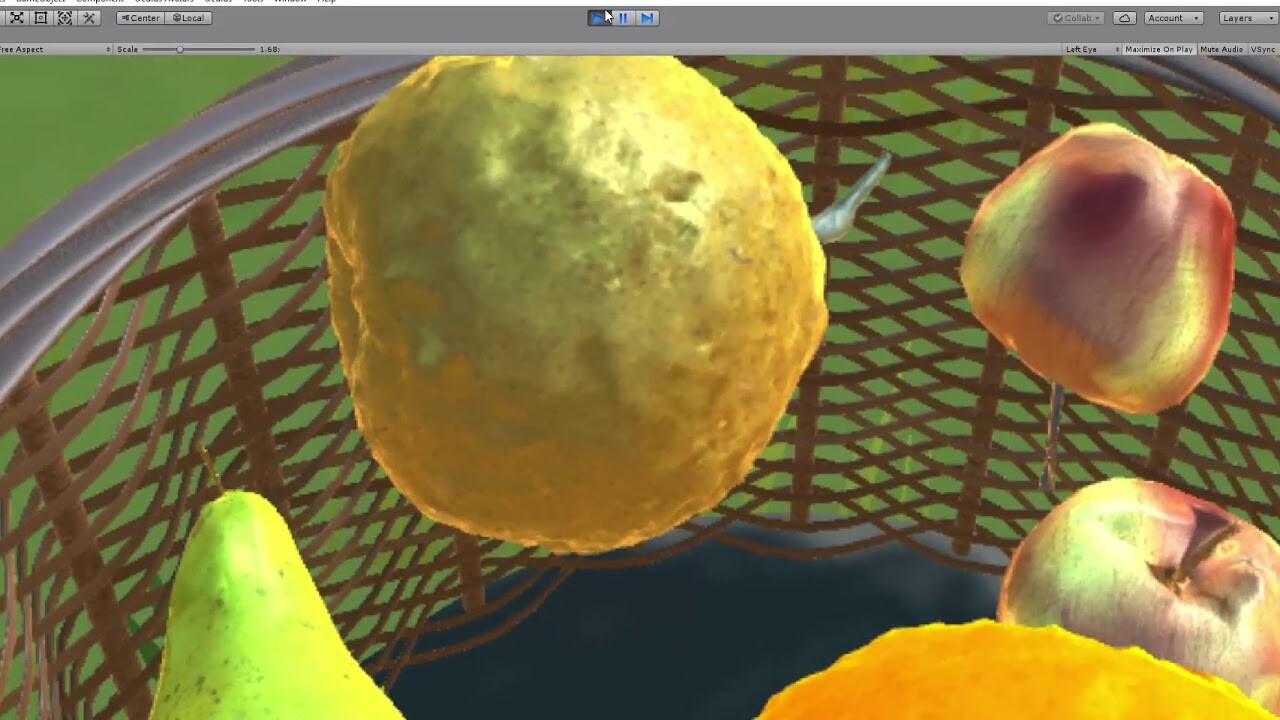Open the Layers dropdown

(x=1245, y=18)
